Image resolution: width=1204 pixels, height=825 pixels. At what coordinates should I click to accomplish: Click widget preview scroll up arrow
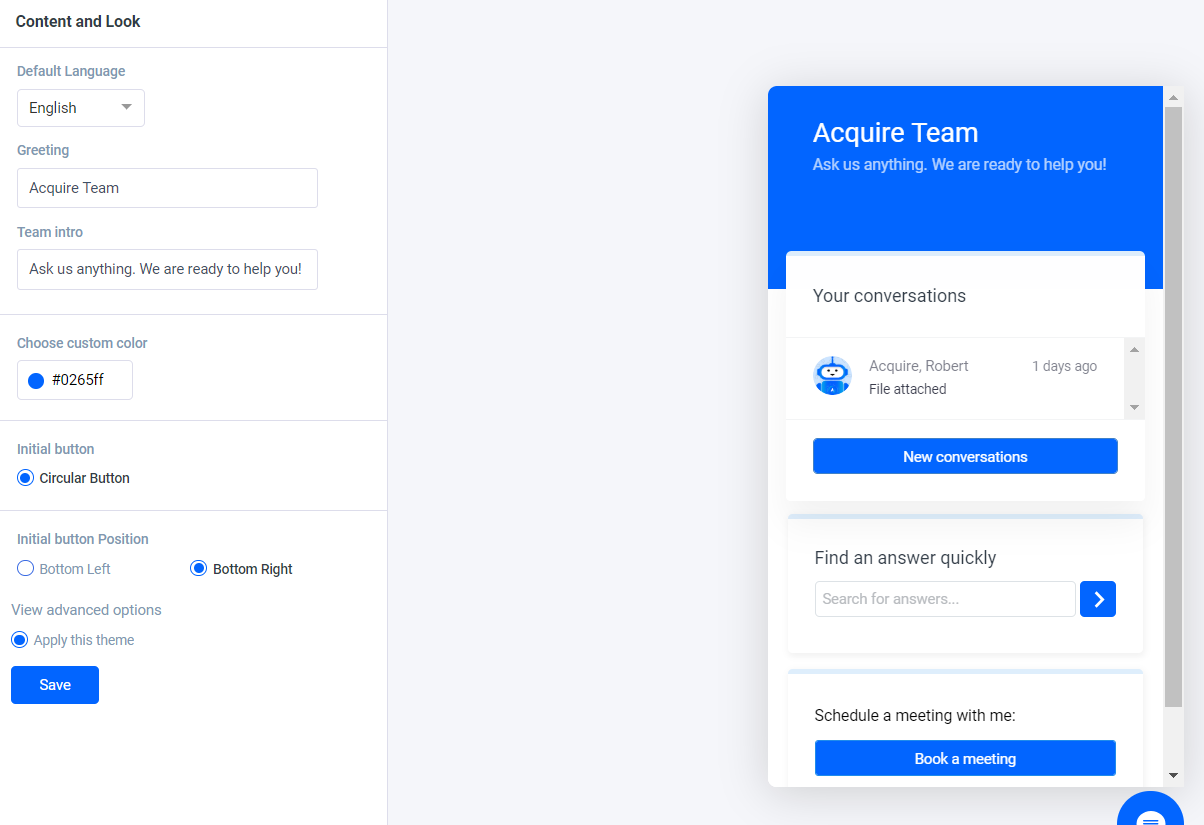click(1174, 97)
